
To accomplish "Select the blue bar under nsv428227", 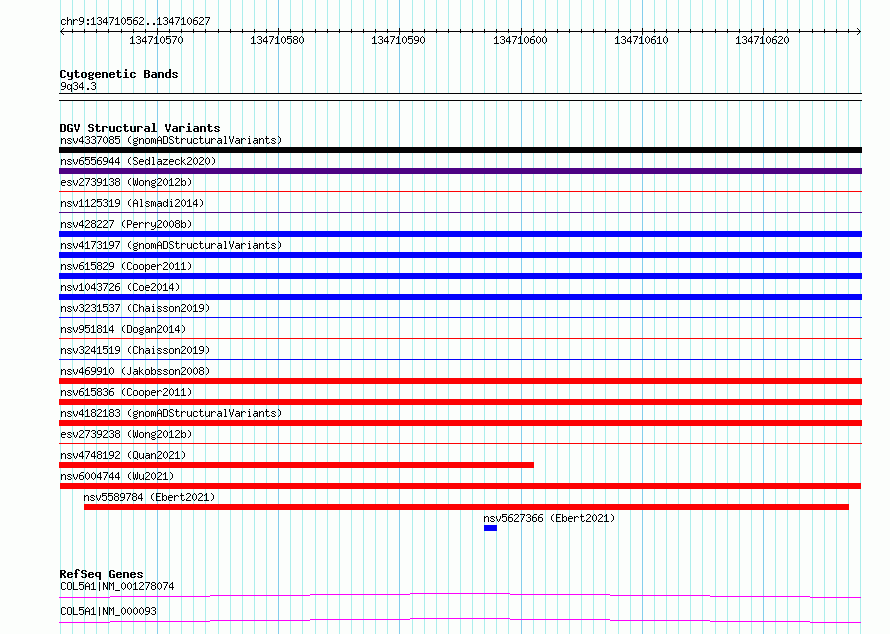I will pos(460,234).
